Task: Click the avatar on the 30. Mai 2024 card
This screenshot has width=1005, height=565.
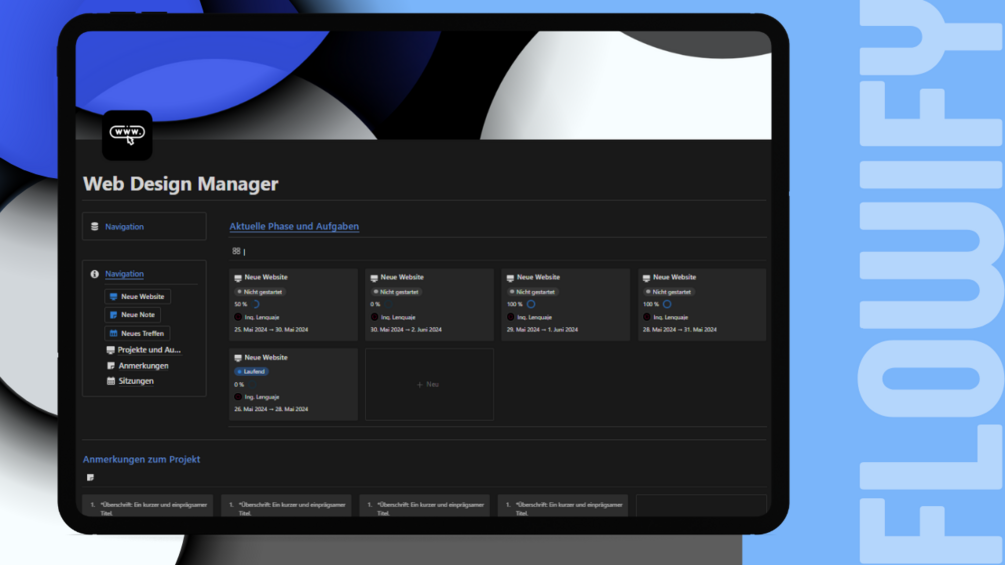Action: point(374,317)
